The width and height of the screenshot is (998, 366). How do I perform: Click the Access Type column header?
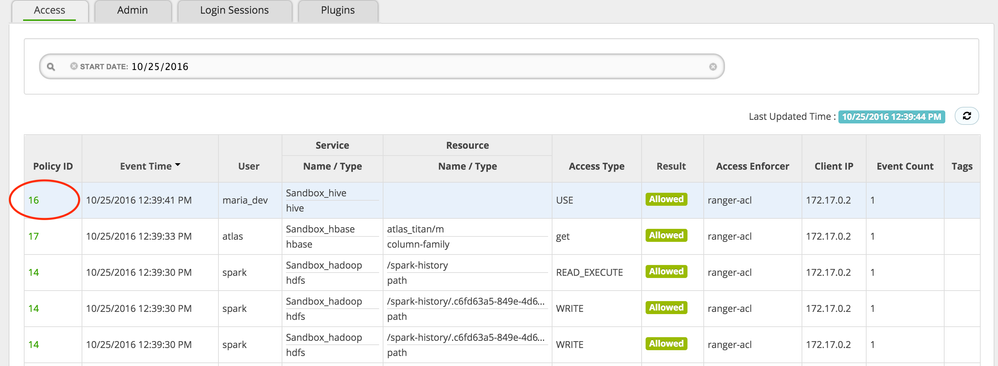coord(596,166)
